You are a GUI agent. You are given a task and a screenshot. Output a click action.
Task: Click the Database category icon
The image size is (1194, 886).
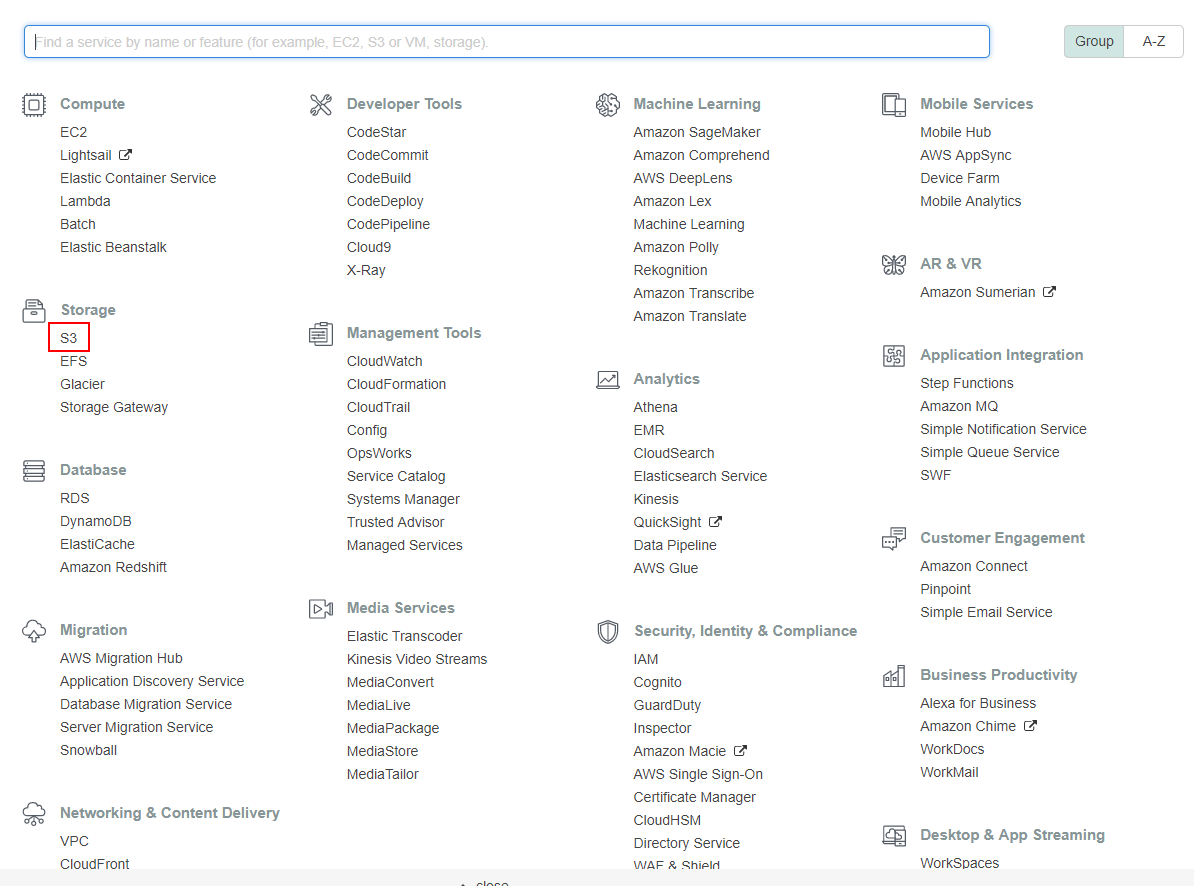pos(34,470)
